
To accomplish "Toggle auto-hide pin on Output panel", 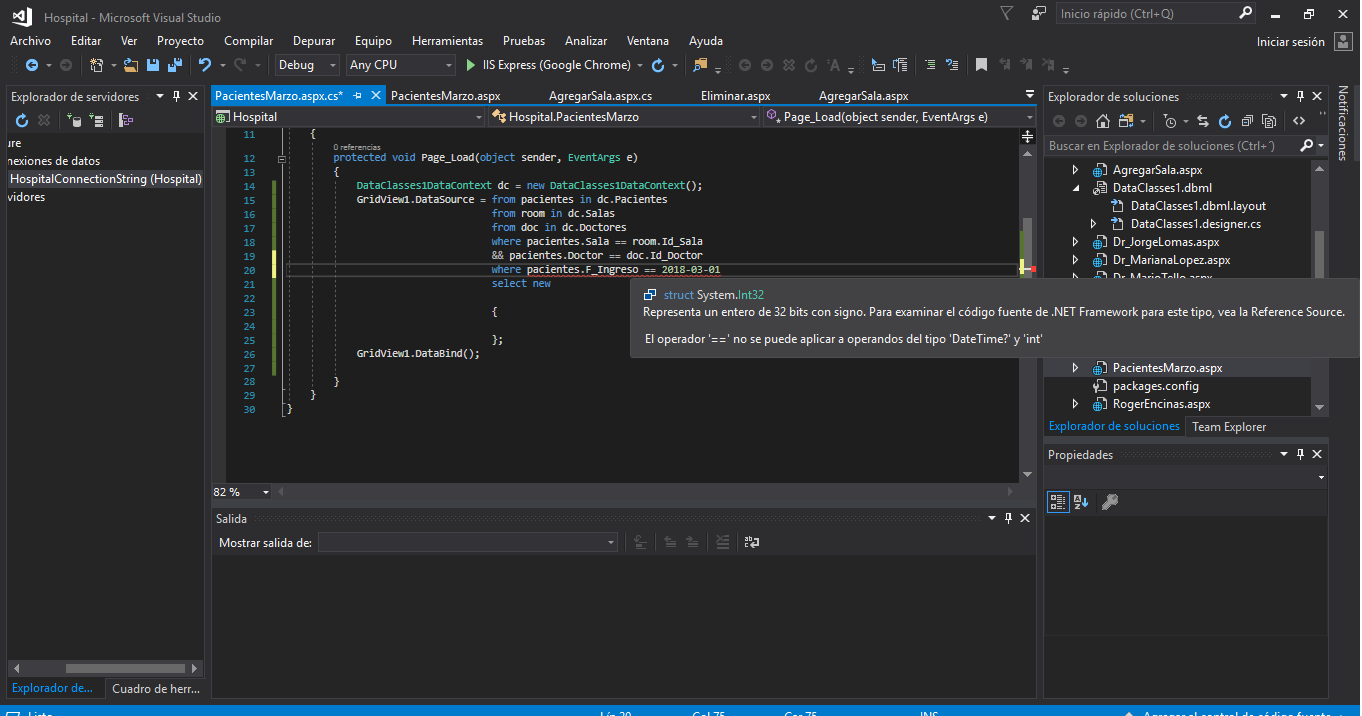I will [1009, 518].
